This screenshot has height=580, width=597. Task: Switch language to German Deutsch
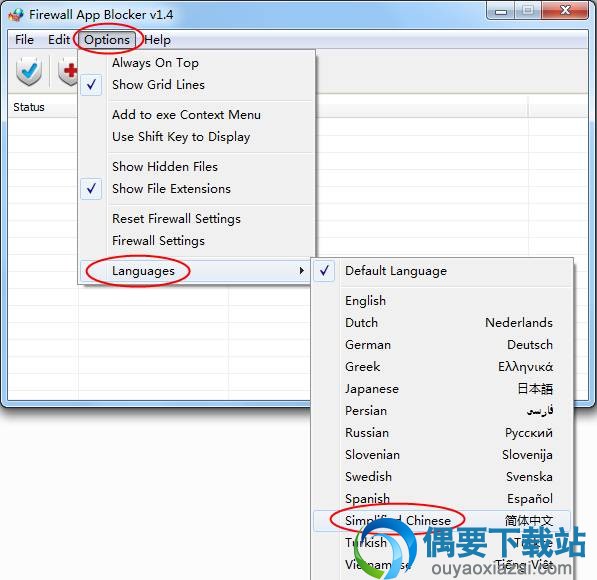click(442, 345)
